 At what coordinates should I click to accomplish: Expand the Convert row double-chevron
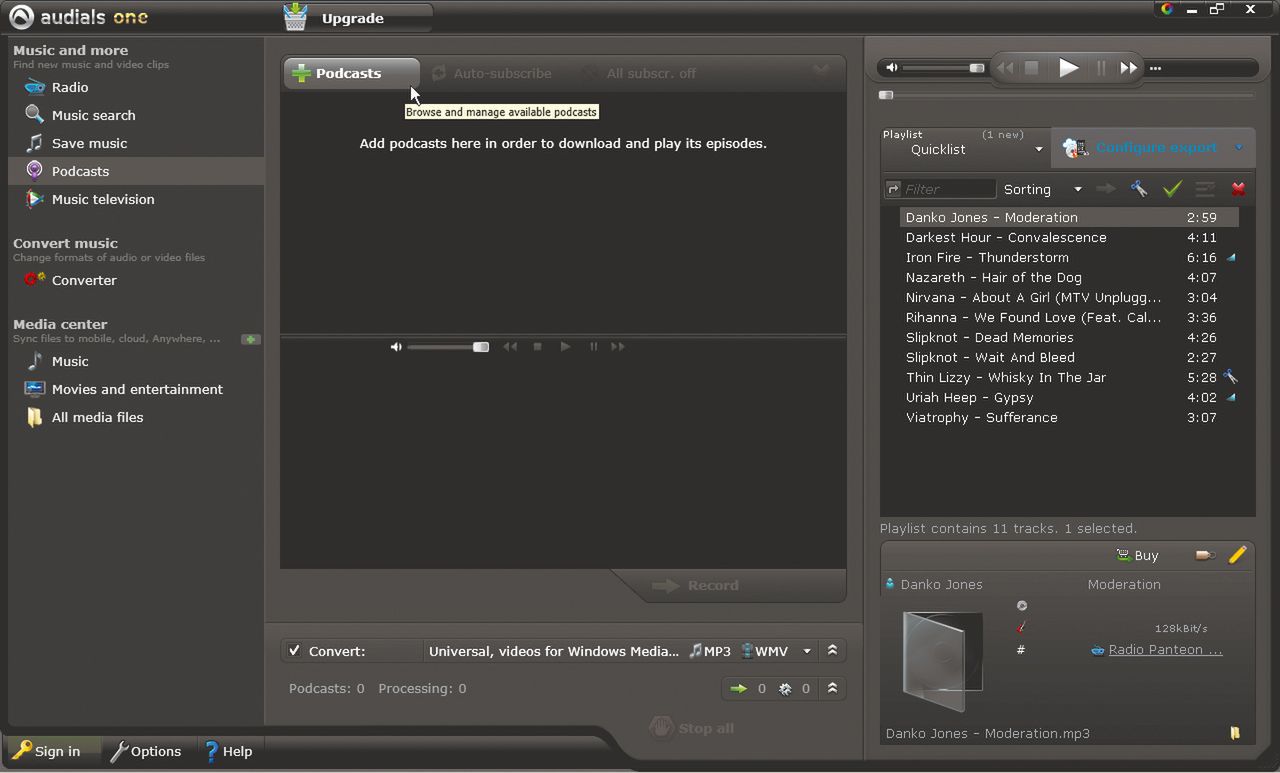(832, 651)
